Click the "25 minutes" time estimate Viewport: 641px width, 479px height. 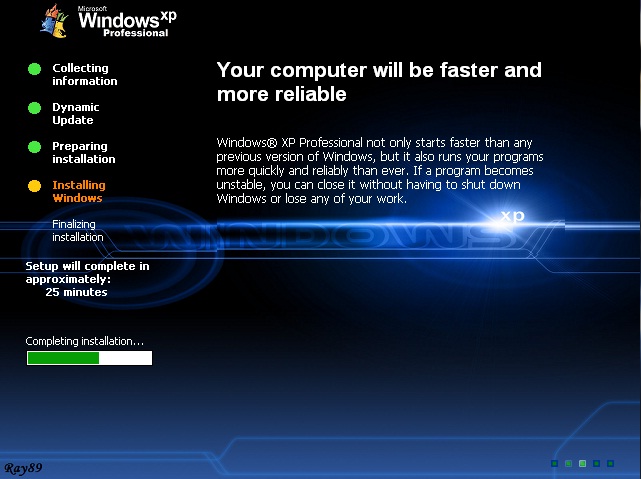76,292
